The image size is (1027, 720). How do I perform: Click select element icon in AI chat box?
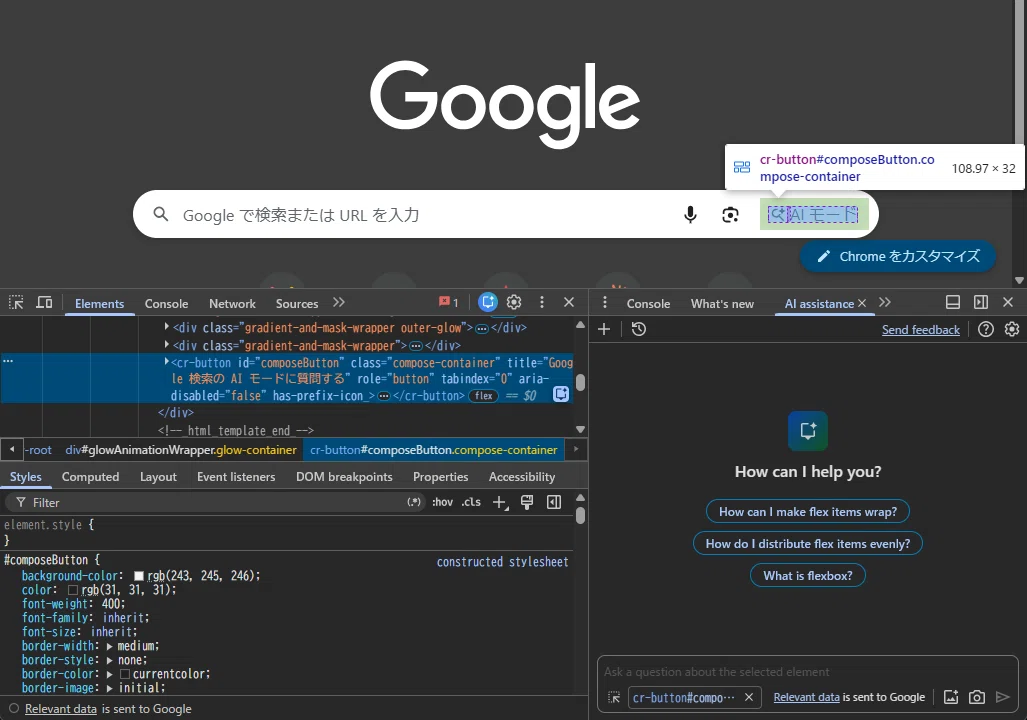coord(614,698)
